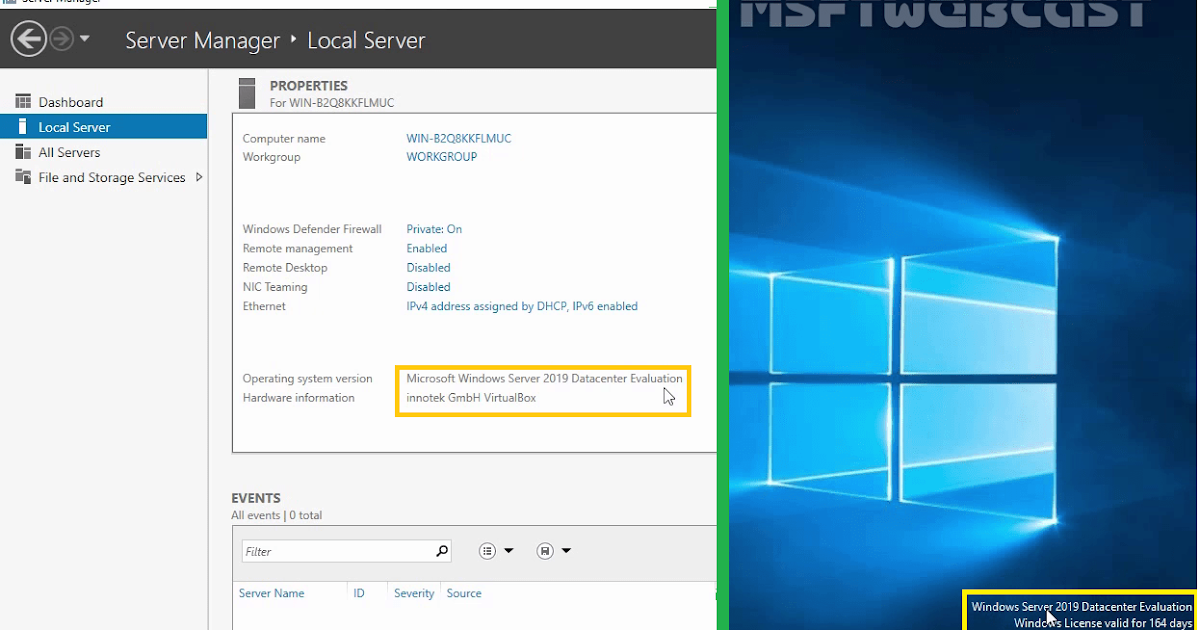Toggle Windows Defender Firewall Private setting
Screen dimensions: 1200x630
tap(434, 228)
